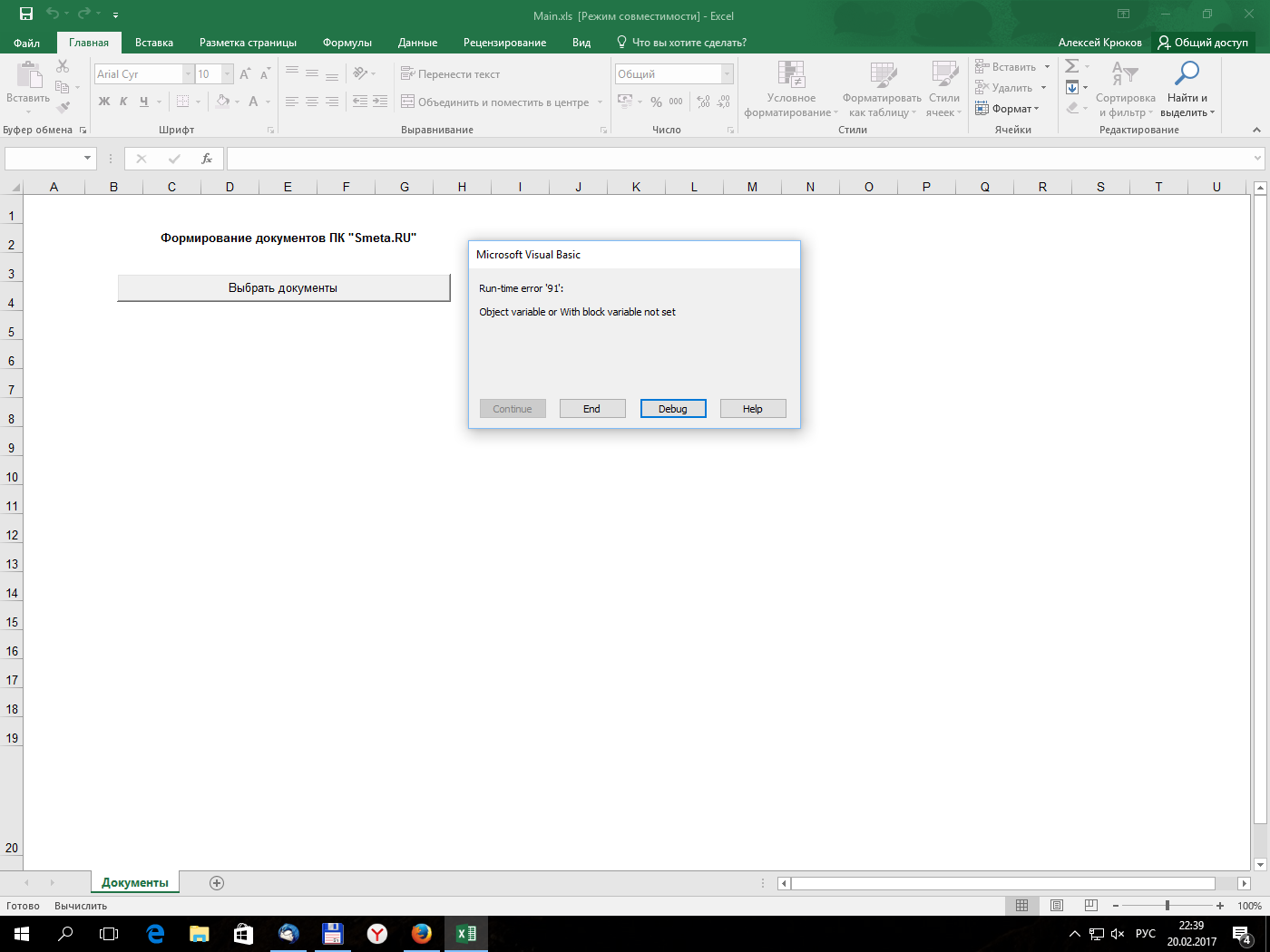Click the AutoSum sigma icon
The height and width of the screenshot is (952, 1270).
point(1072,66)
